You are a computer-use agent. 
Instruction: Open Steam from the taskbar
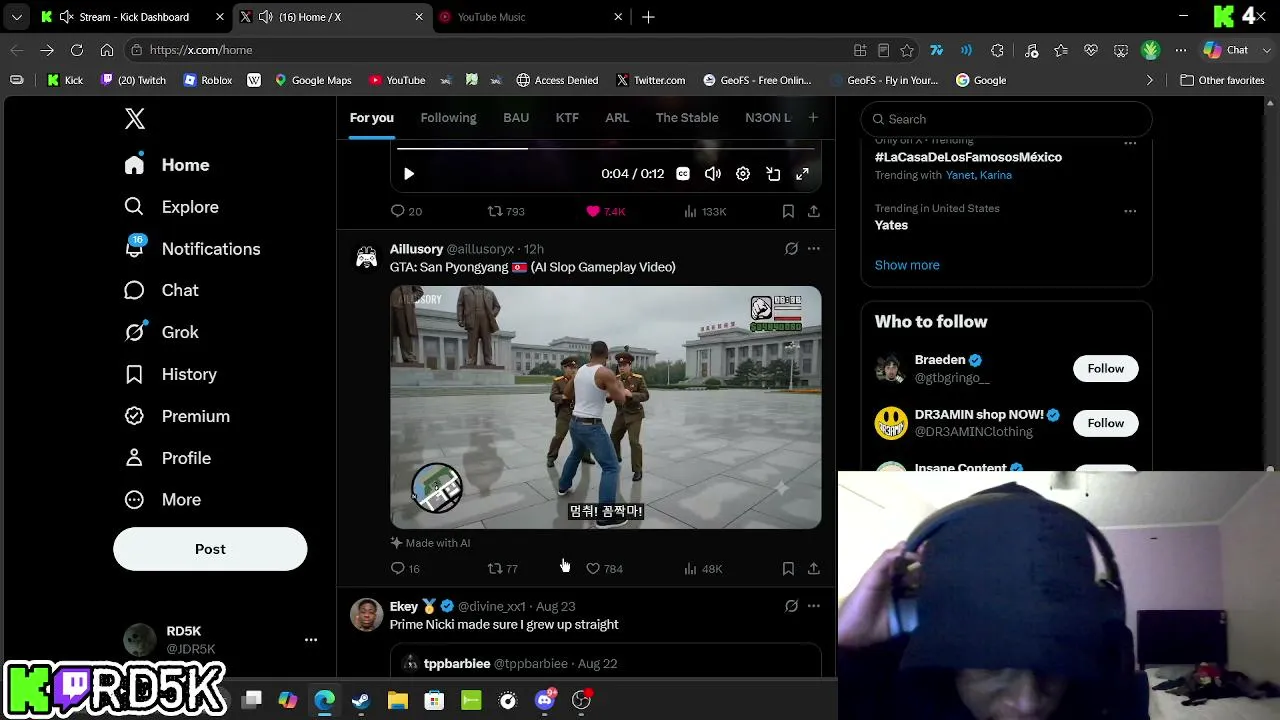click(361, 700)
